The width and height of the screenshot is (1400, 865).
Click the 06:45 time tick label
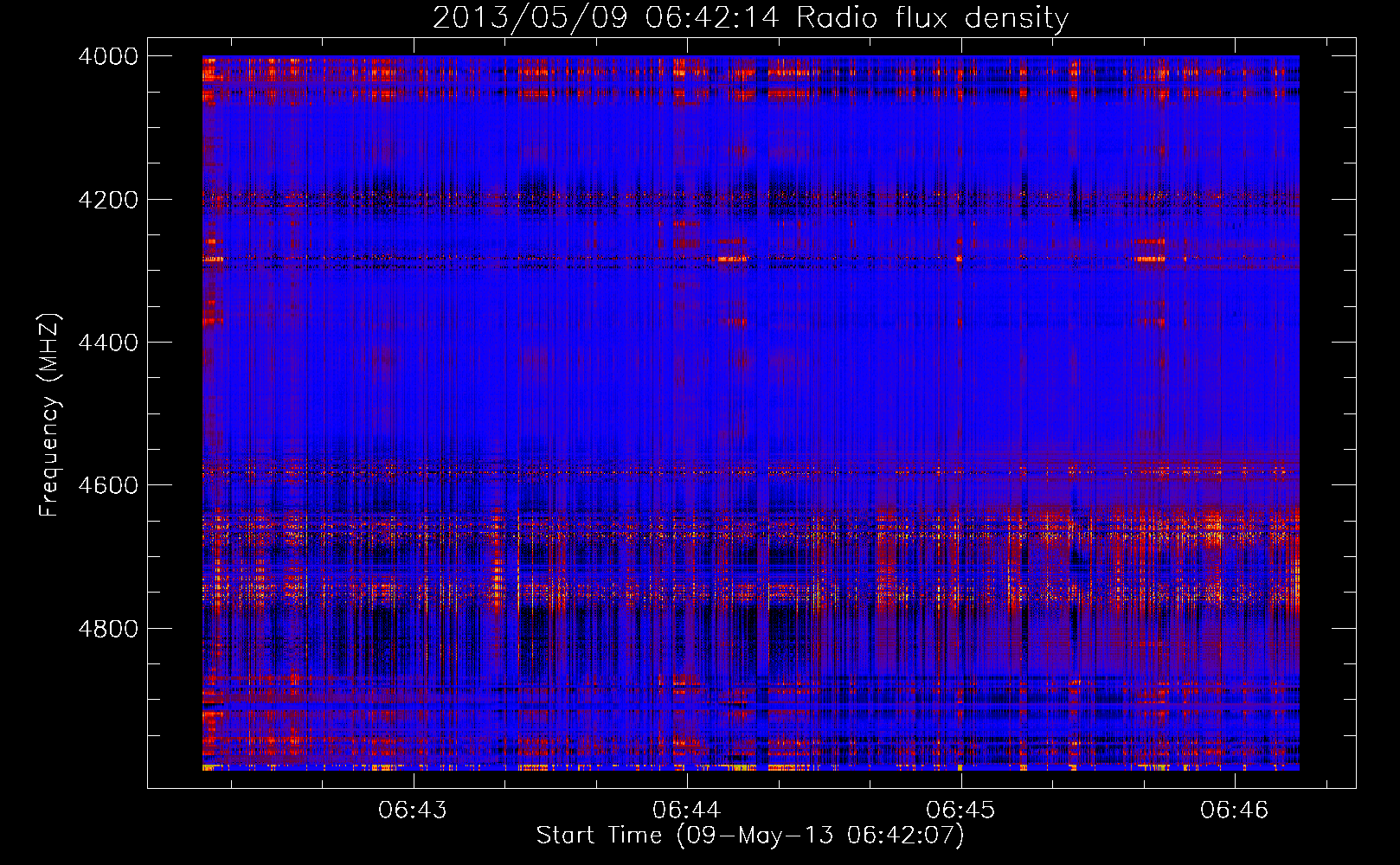coord(960,810)
